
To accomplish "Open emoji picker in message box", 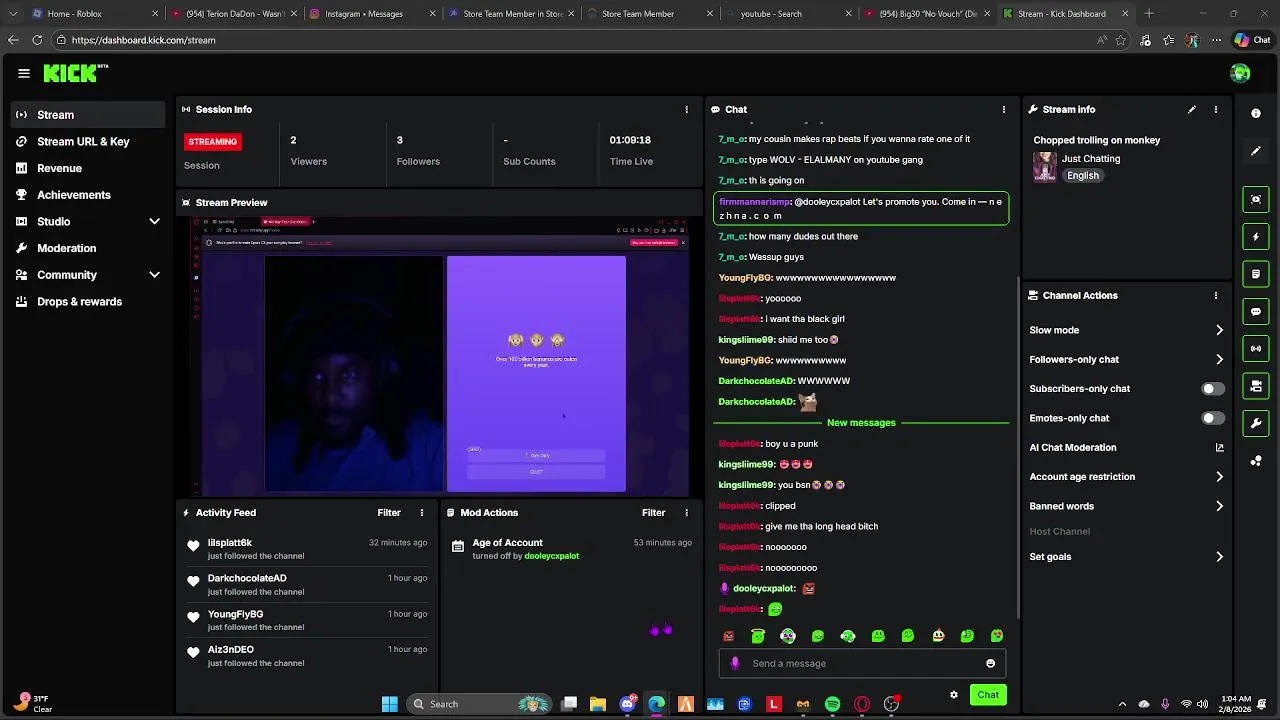I will pos(990,663).
